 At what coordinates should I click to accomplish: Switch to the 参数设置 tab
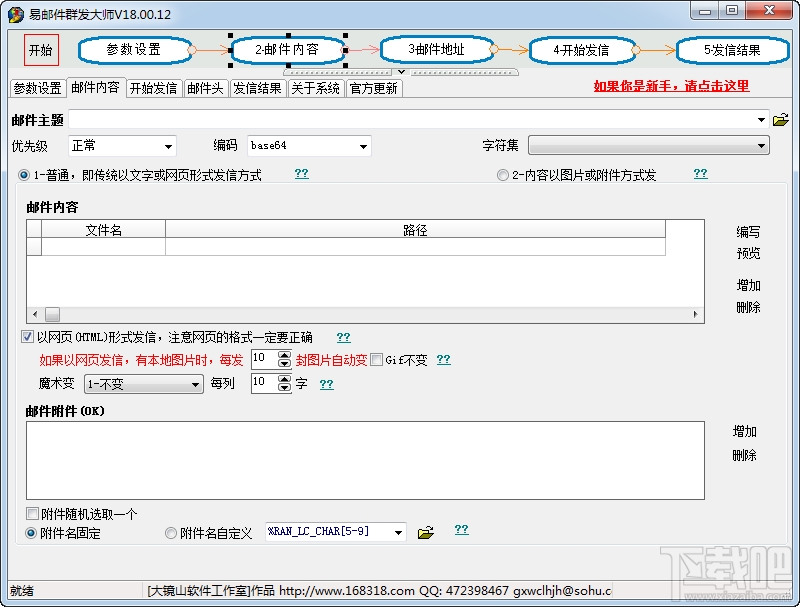37,88
